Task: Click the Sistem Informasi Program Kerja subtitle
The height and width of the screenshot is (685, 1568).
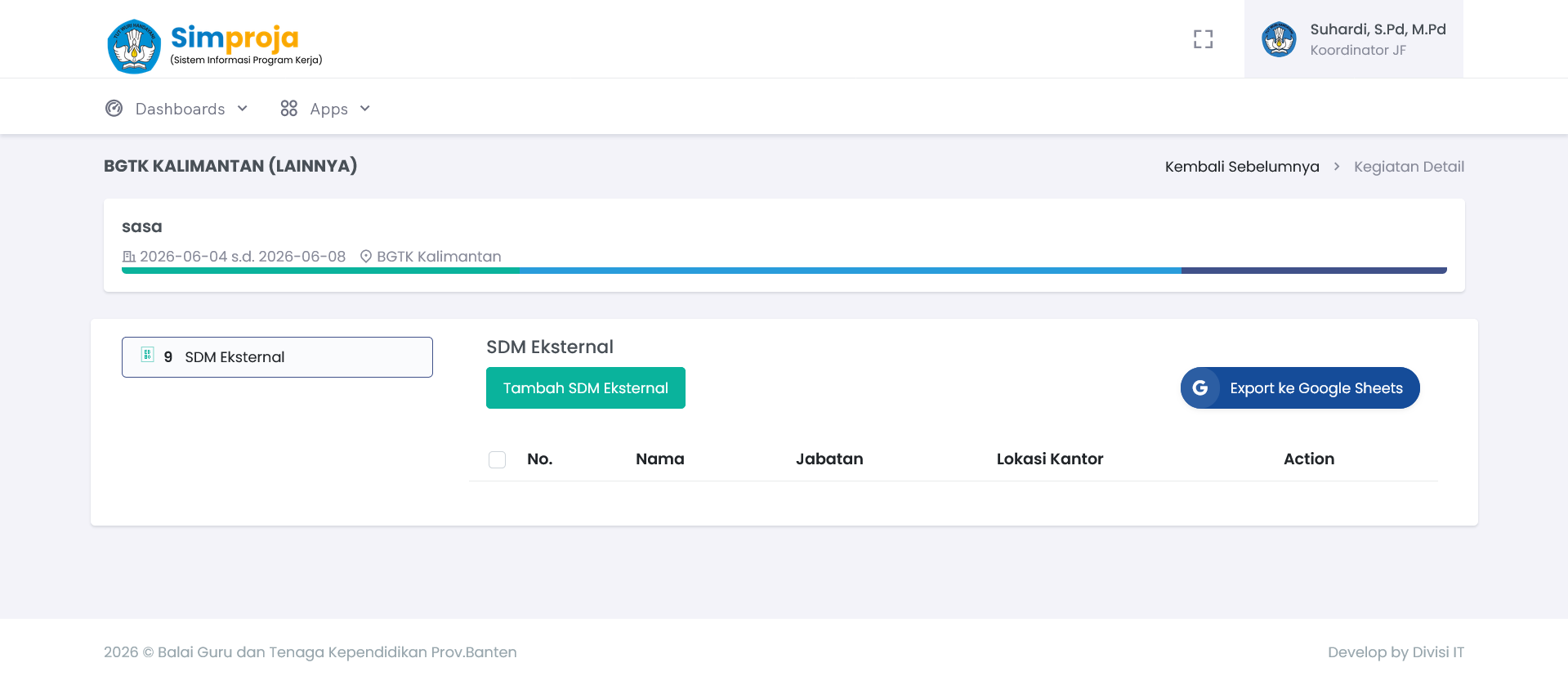Action: (246, 60)
